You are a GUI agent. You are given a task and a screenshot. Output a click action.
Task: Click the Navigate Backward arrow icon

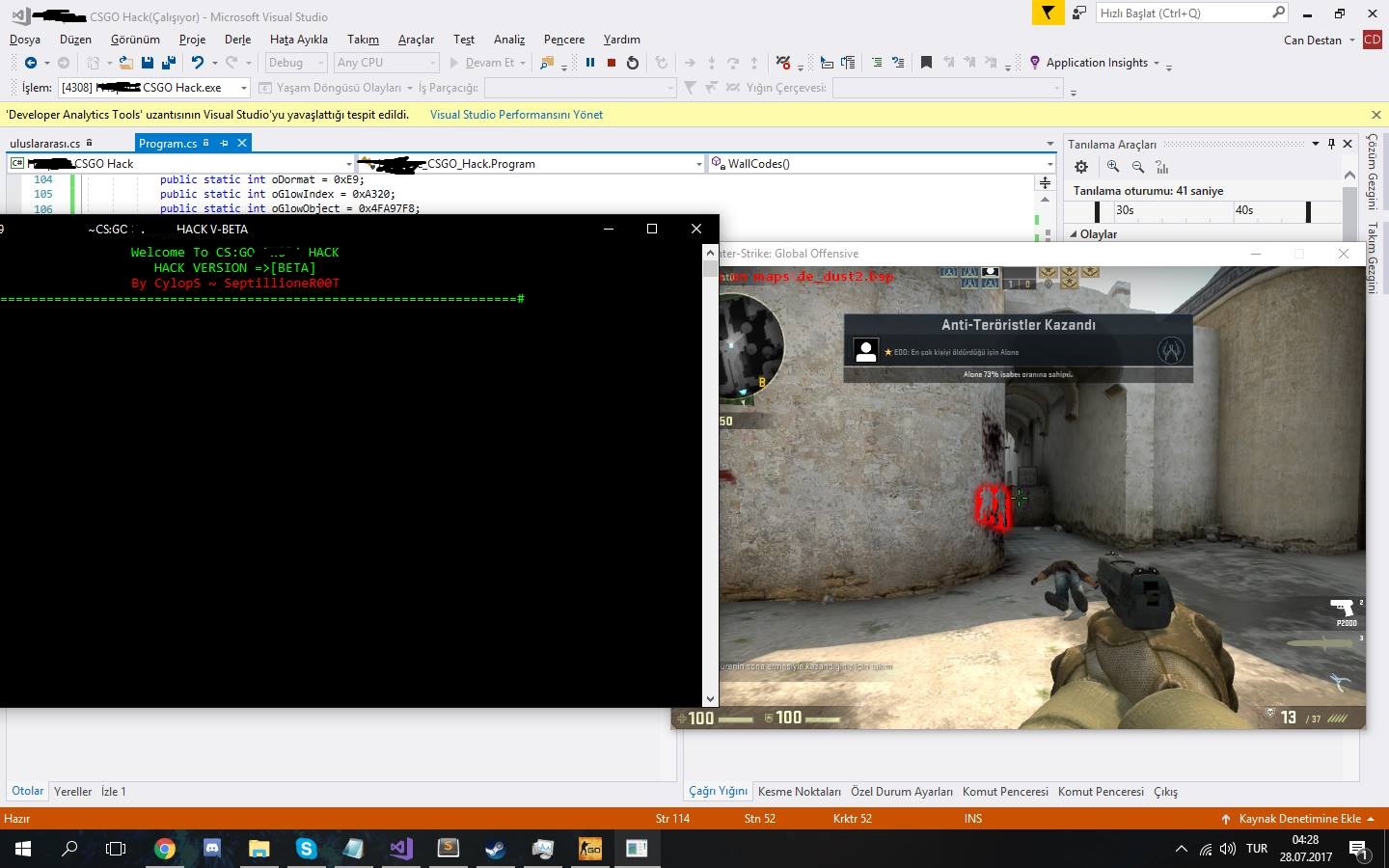point(31,63)
